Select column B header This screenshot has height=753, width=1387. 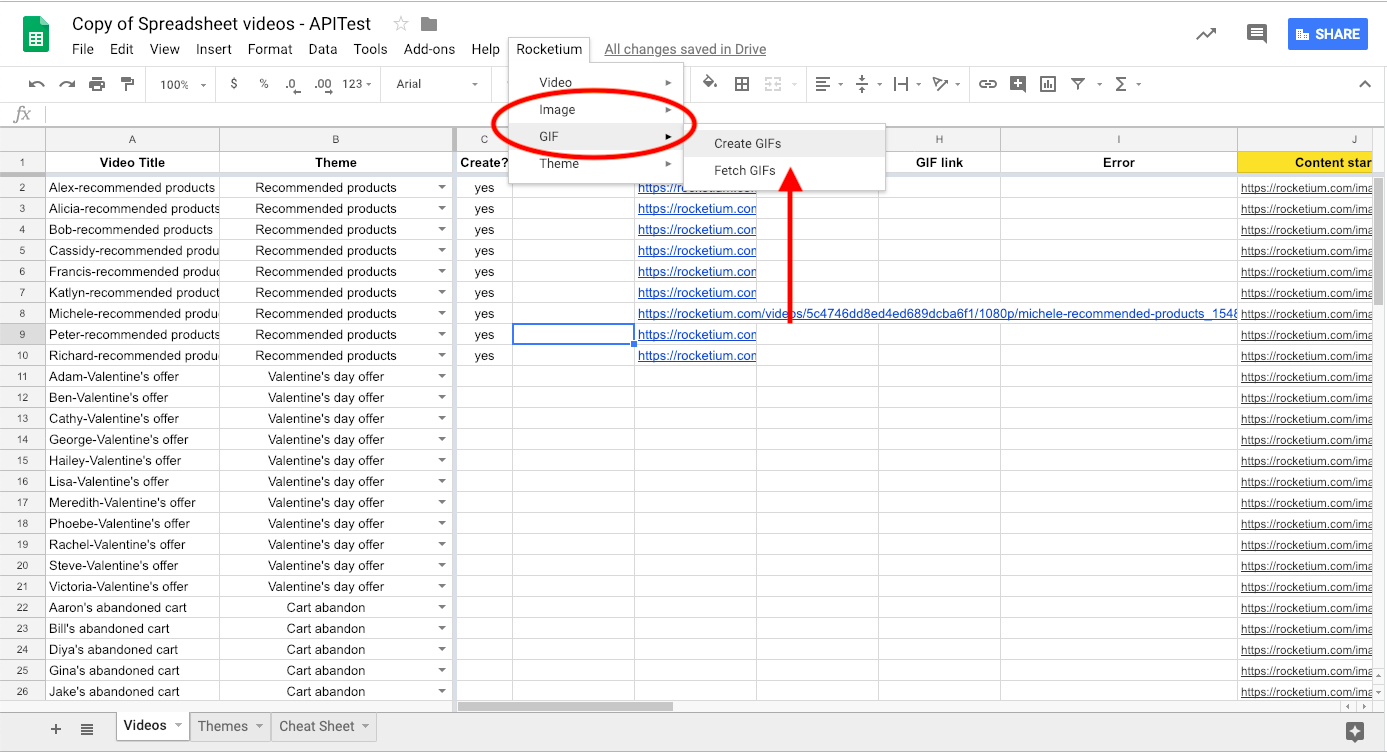(336, 140)
